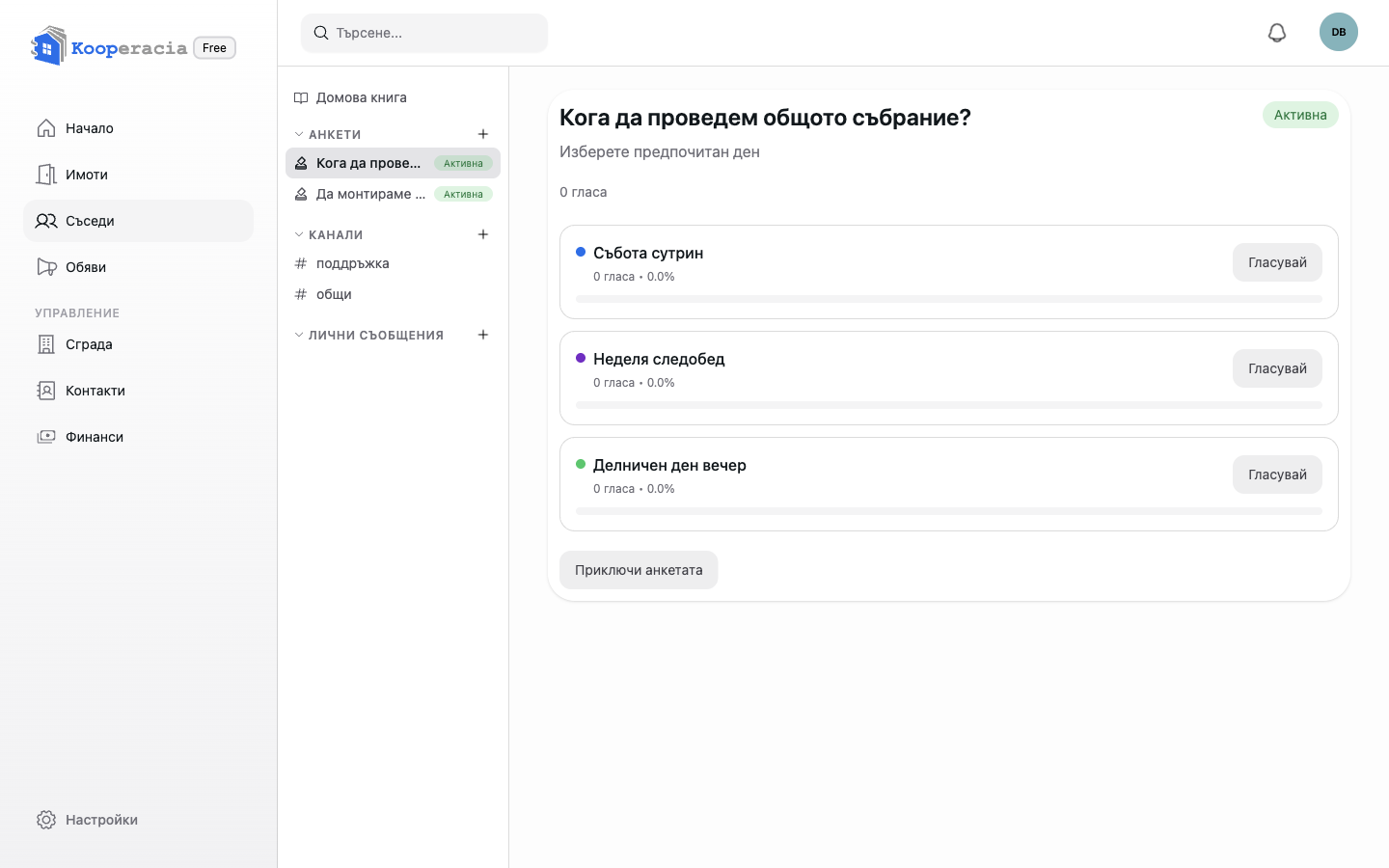The width and height of the screenshot is (1389, 868).
Task: Click the Канали section header label
Action: coord(336,234)
